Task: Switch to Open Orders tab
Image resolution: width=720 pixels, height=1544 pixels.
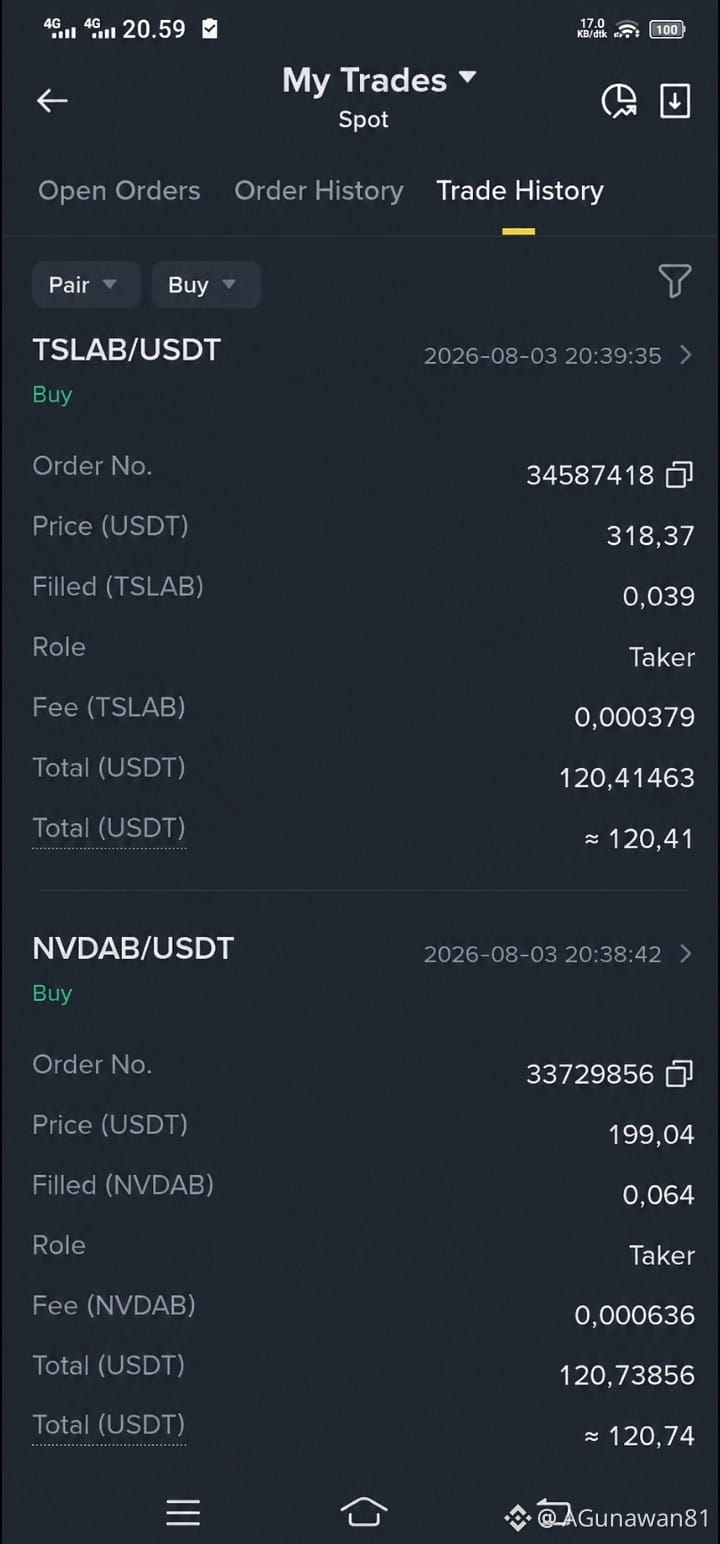Action: coord(119,191)
